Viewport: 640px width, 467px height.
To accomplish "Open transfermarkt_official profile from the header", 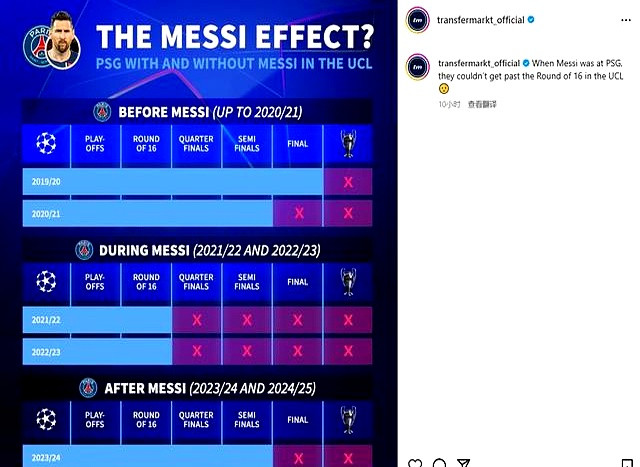I will 480,20.
